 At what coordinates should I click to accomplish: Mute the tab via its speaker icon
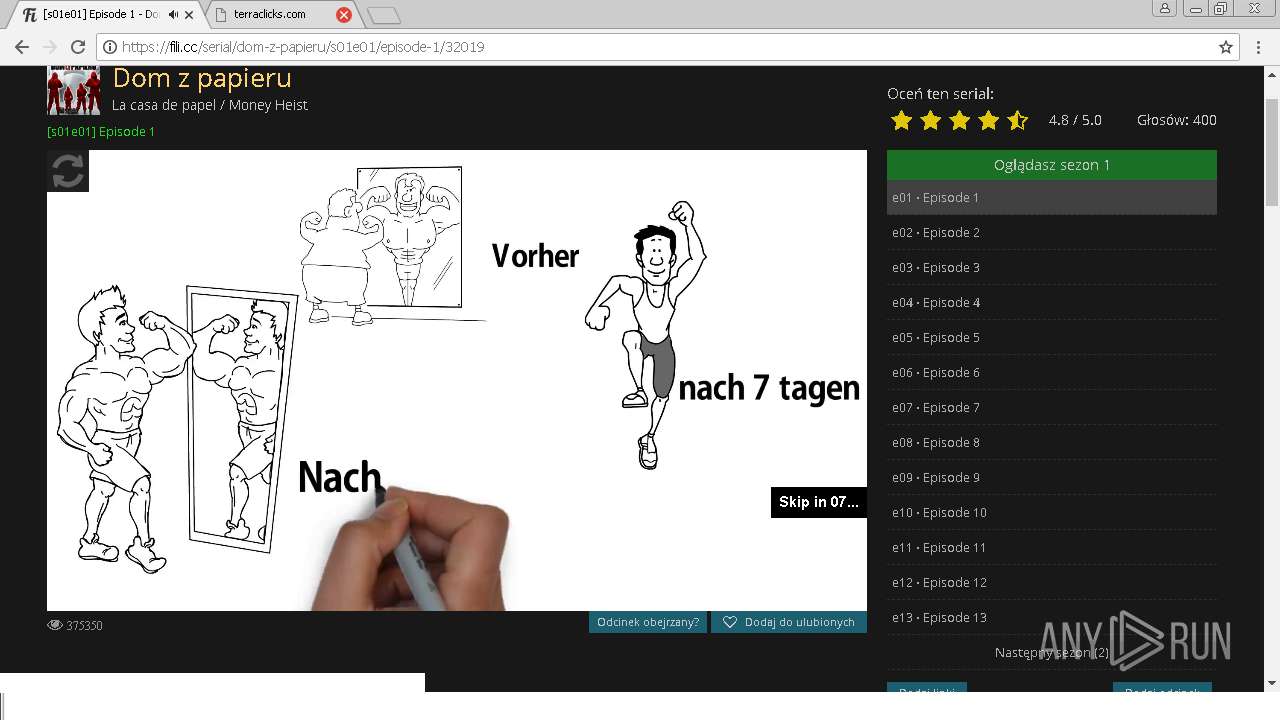(x=173, y=15)
